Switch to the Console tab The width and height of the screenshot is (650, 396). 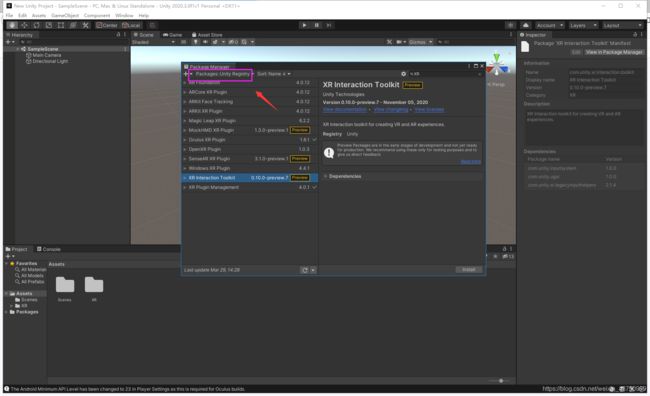coord(49,249)
